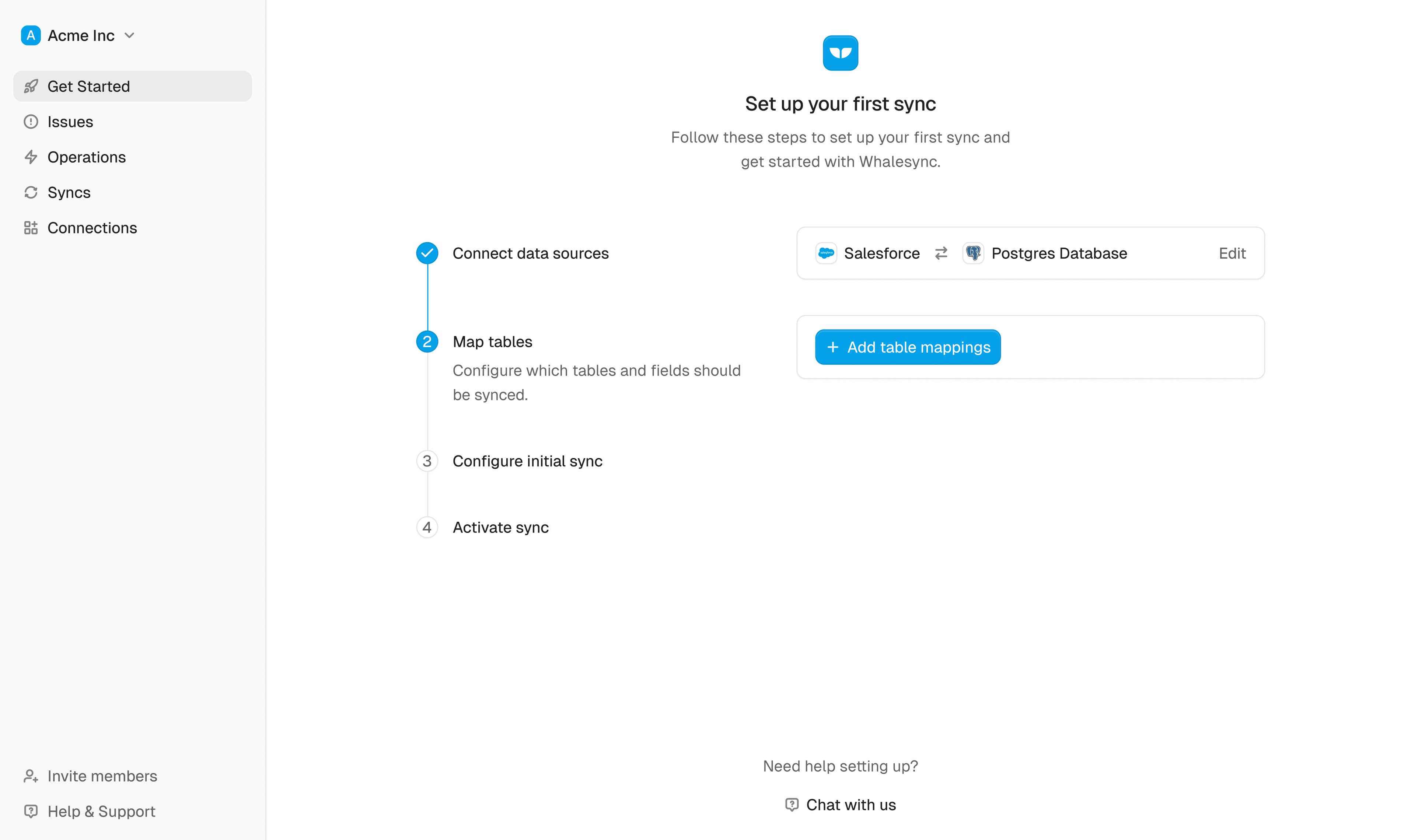1415x840 pixels.
Task: Click step 3 Configure initial sync
Action: point(528,461)
